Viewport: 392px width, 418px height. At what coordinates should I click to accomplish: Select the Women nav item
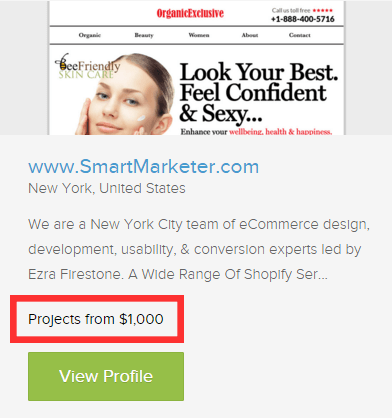tap(199, 35)
